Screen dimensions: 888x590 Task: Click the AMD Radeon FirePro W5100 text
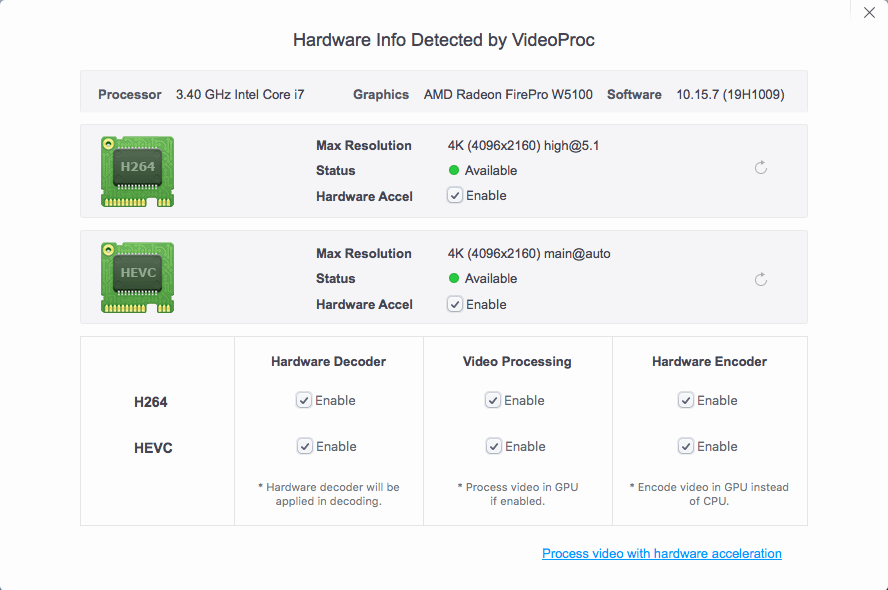click(x=508, y=95)
